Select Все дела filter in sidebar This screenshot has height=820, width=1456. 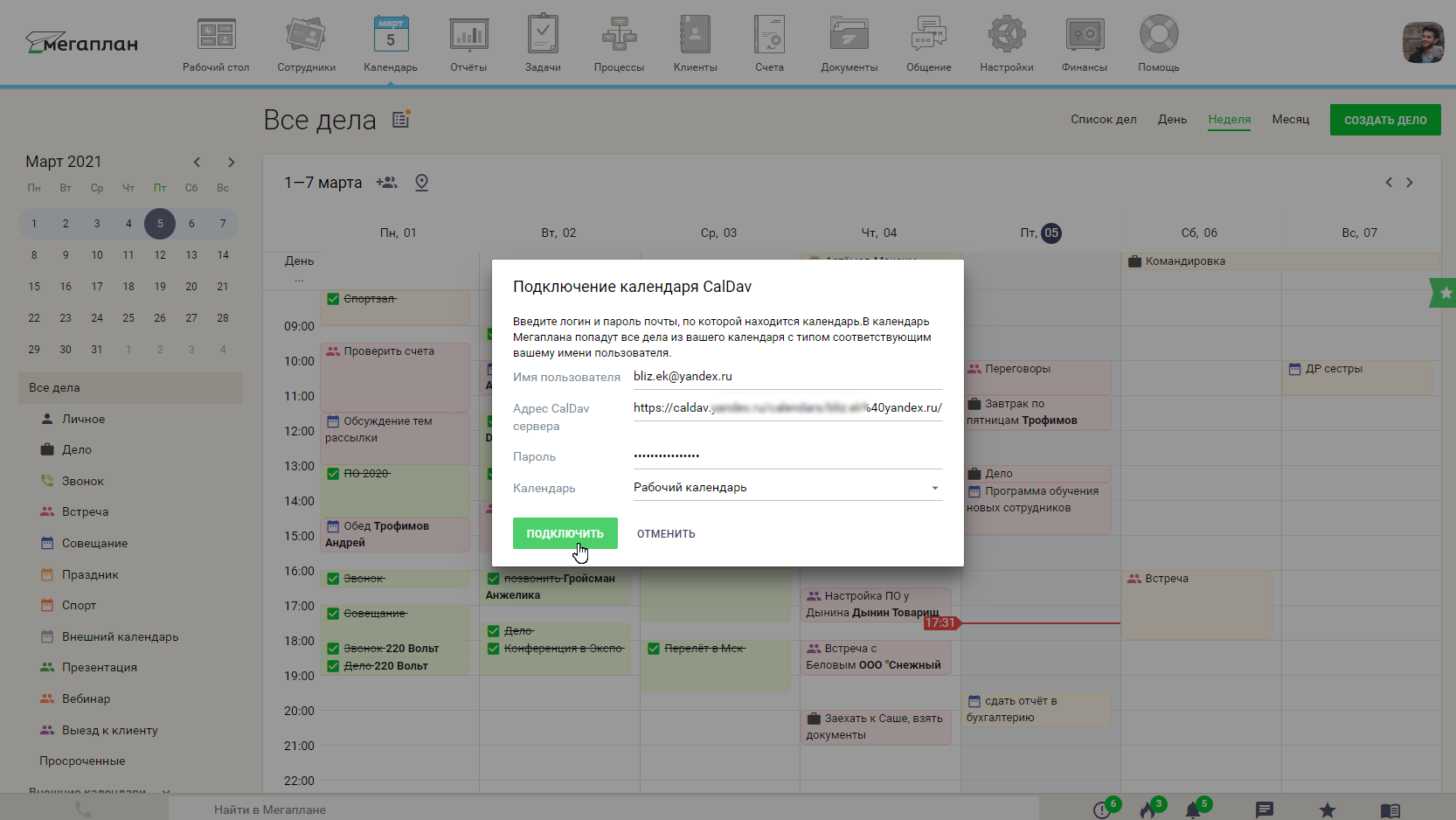pyautogui.click(x=130, y=388)
